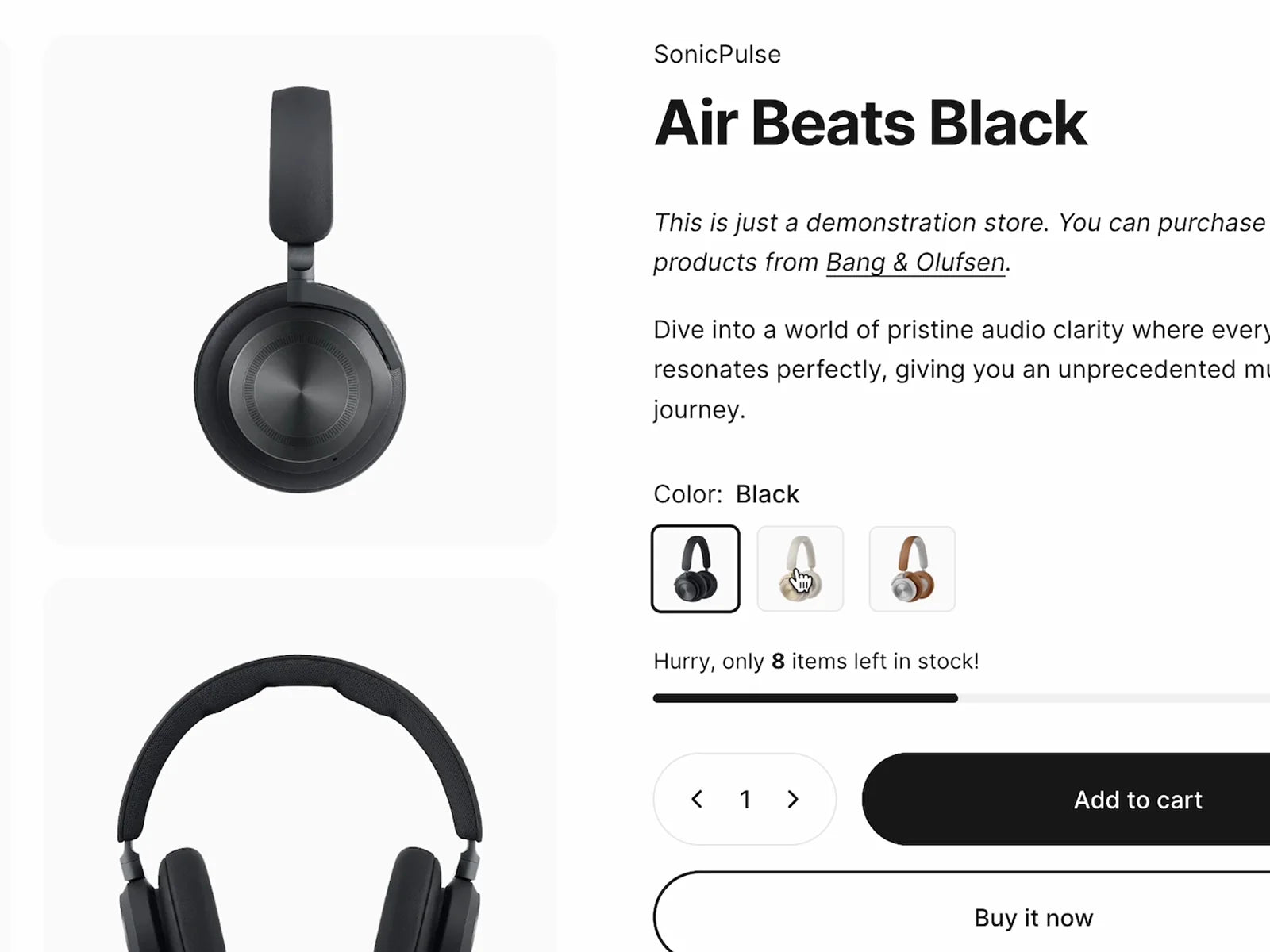
Task: Select the Black headphone color swatch
Action: click(695, 569)
